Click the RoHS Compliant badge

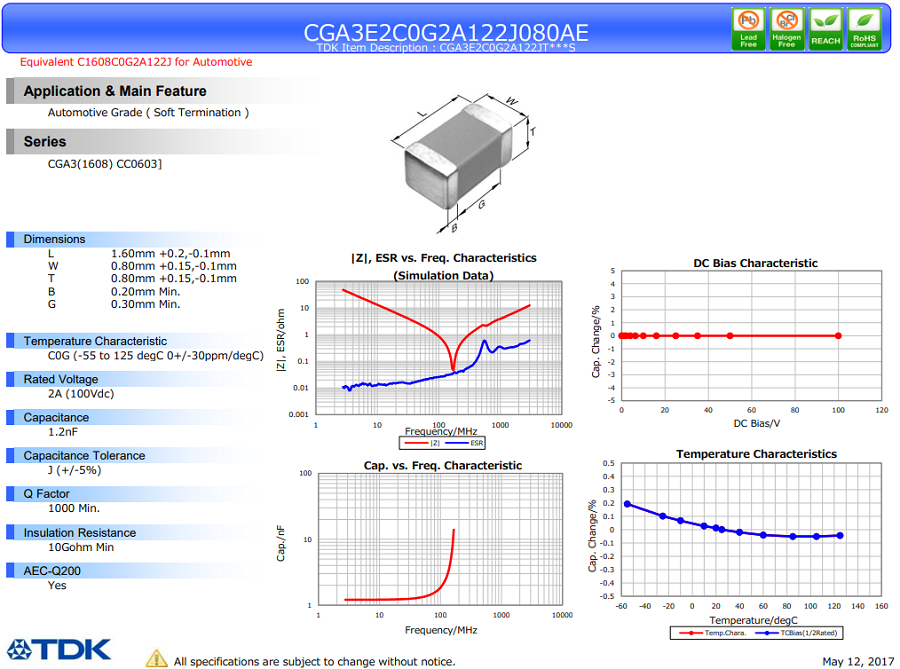(x=864, y=29)
